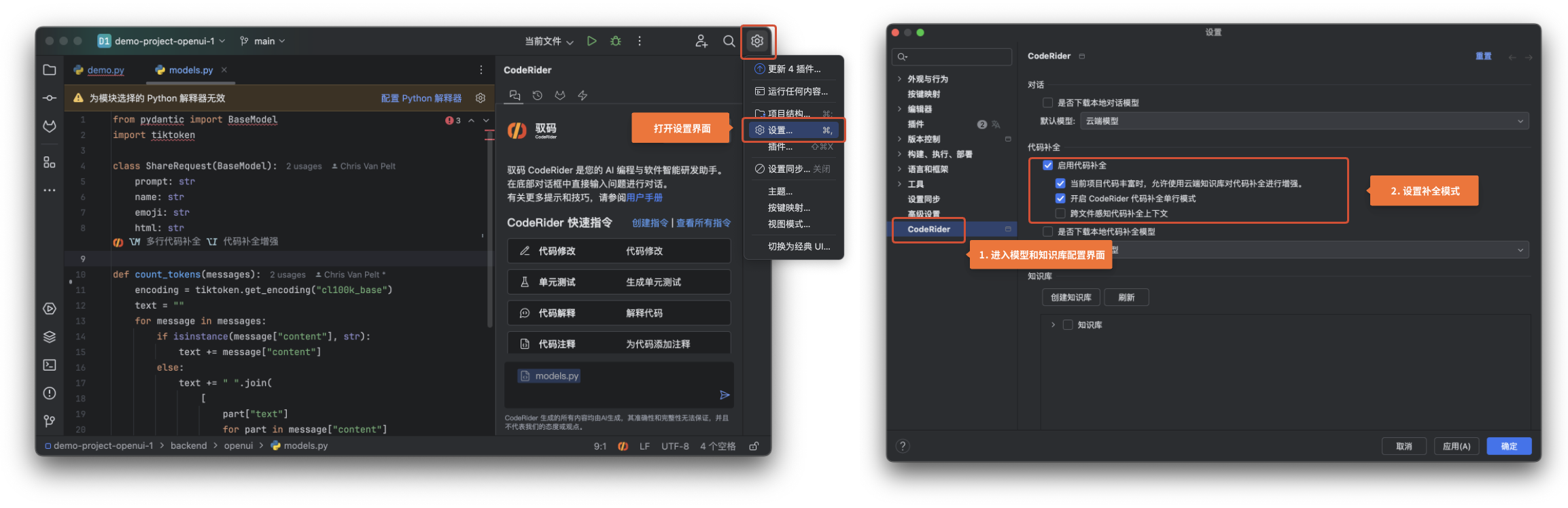Open CodeRider history tab icon
1568x508 pixels.
tap(538, 95)
